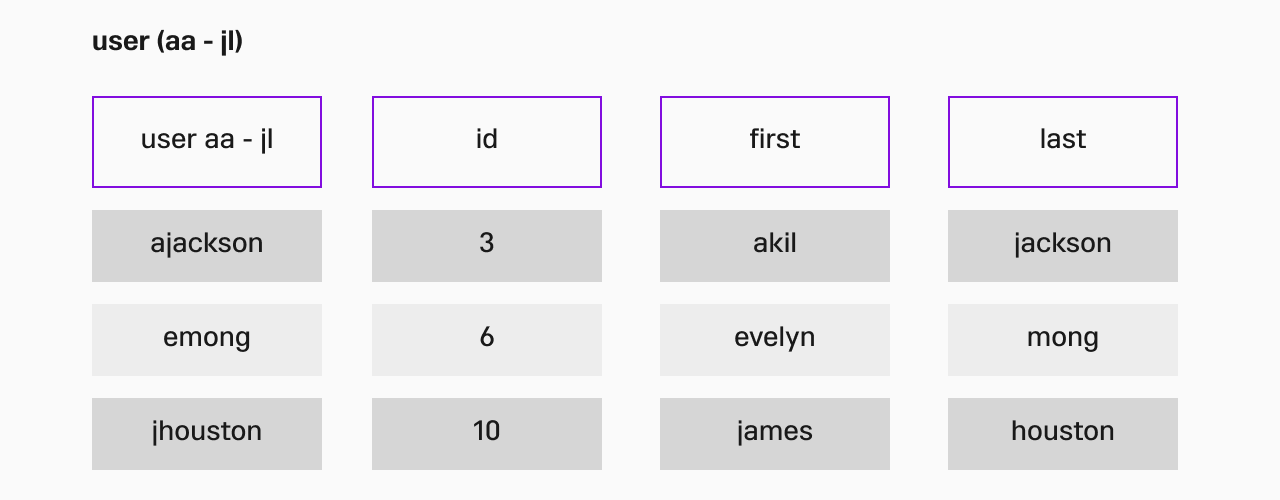This screenshot has height=500, width=1280.
Task: Click the last name cell mong
Action: (x=1063, y=340)
